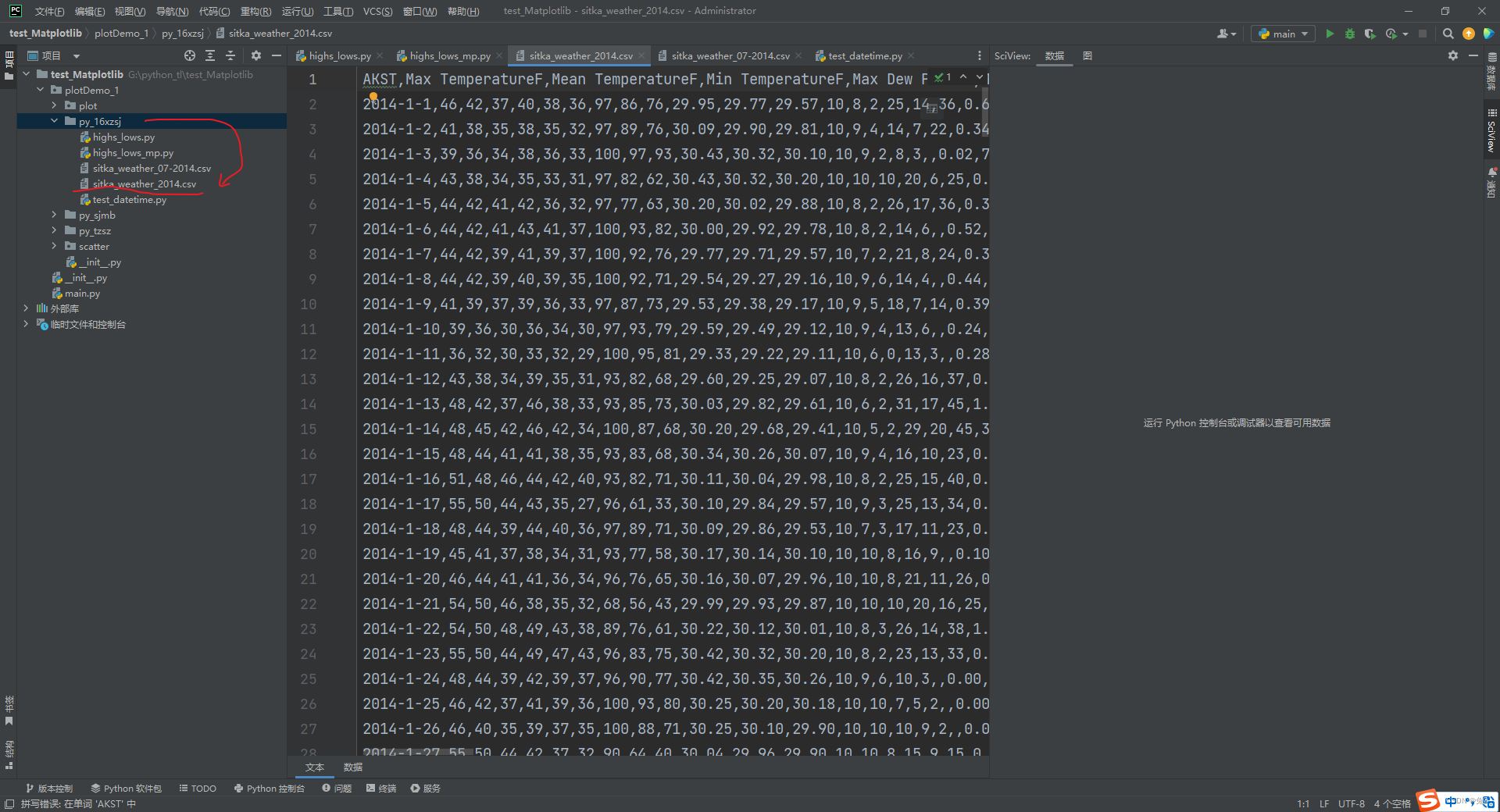Select main.py in the project tree
Viewport: 1500px width, 812px height.
tap(82, 293)
